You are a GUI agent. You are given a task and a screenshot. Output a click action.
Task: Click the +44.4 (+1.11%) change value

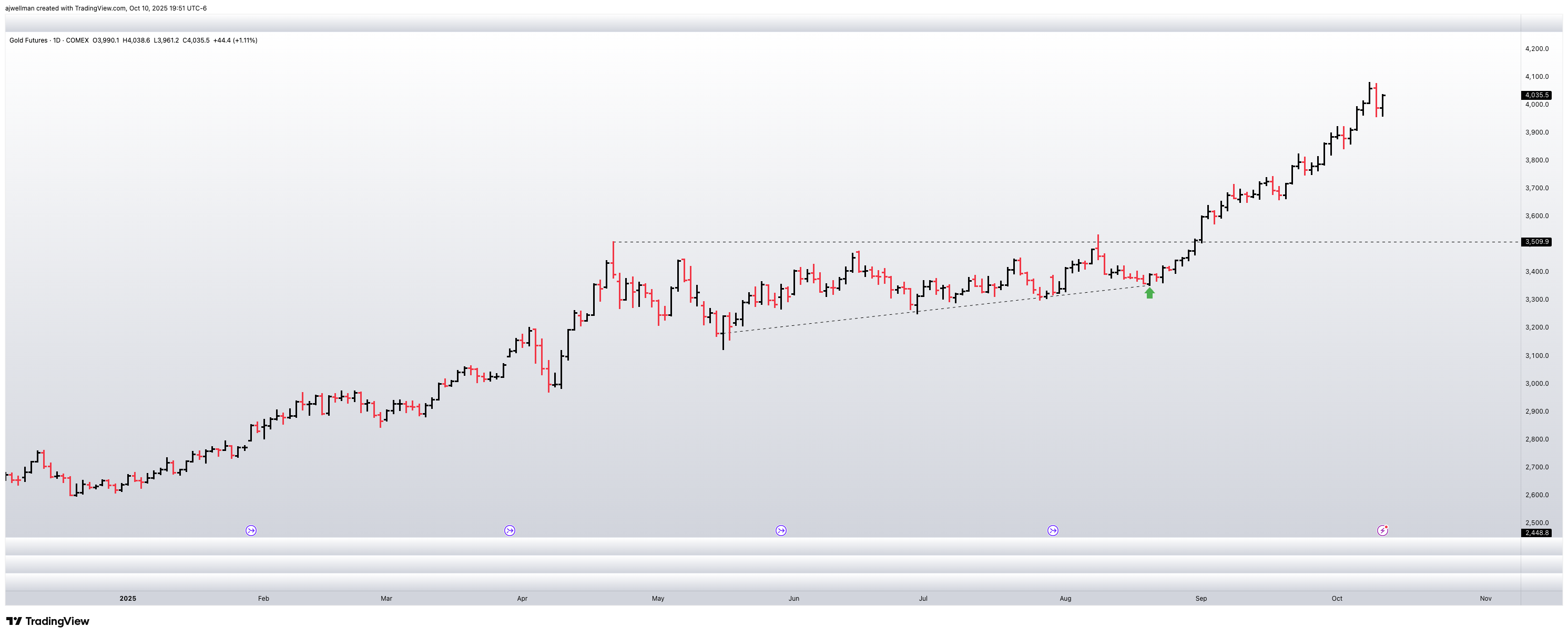[235, 40]
